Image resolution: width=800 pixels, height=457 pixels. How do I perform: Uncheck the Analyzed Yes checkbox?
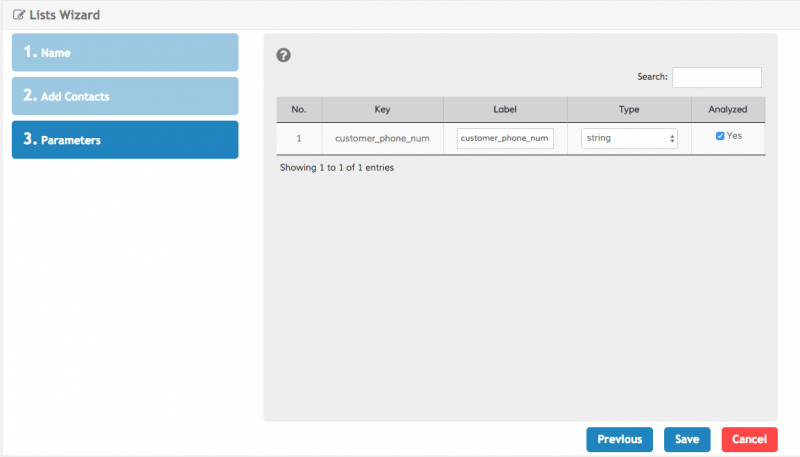tap(720, 136)
